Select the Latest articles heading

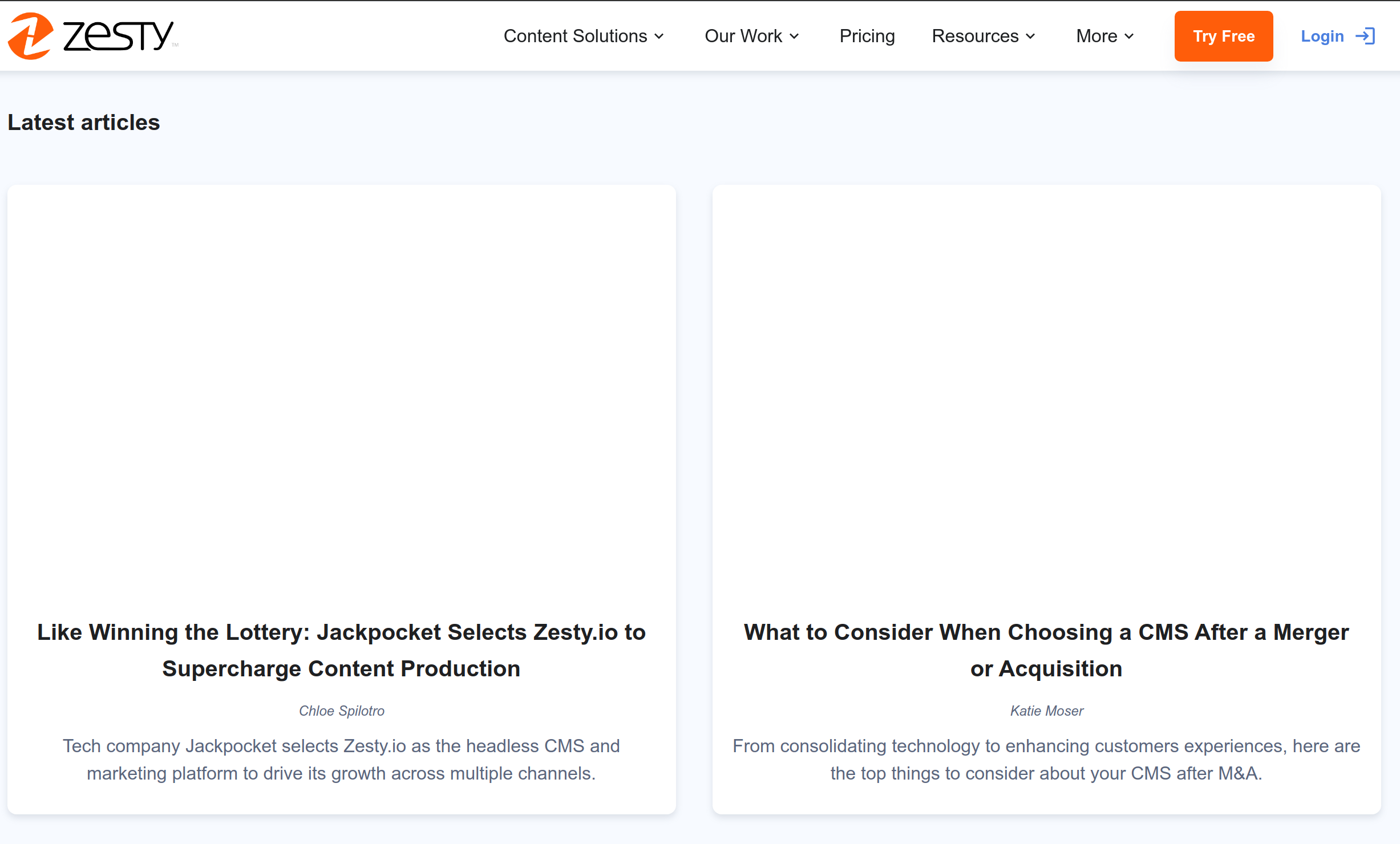(x=83, y=121)
